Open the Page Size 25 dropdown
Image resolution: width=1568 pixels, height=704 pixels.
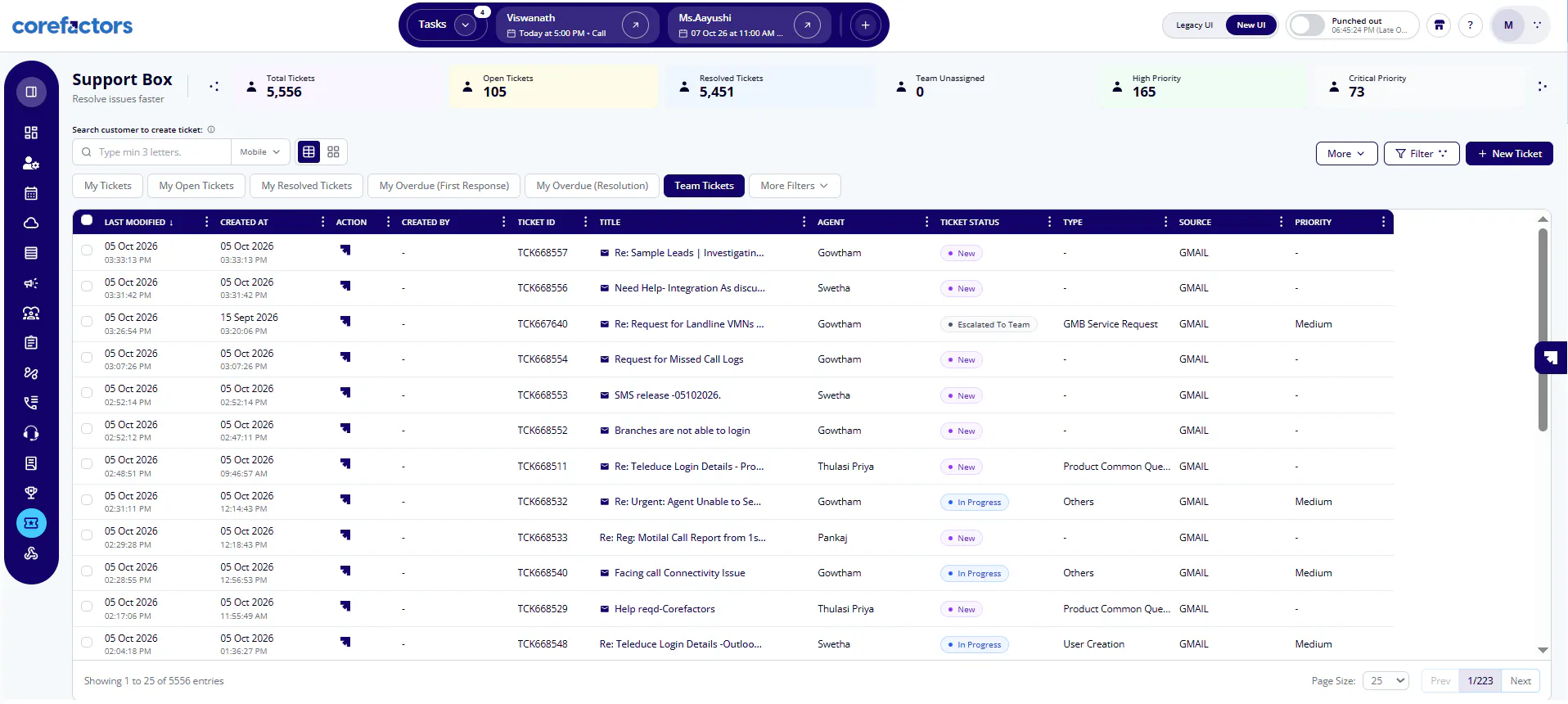[1386, 681]
